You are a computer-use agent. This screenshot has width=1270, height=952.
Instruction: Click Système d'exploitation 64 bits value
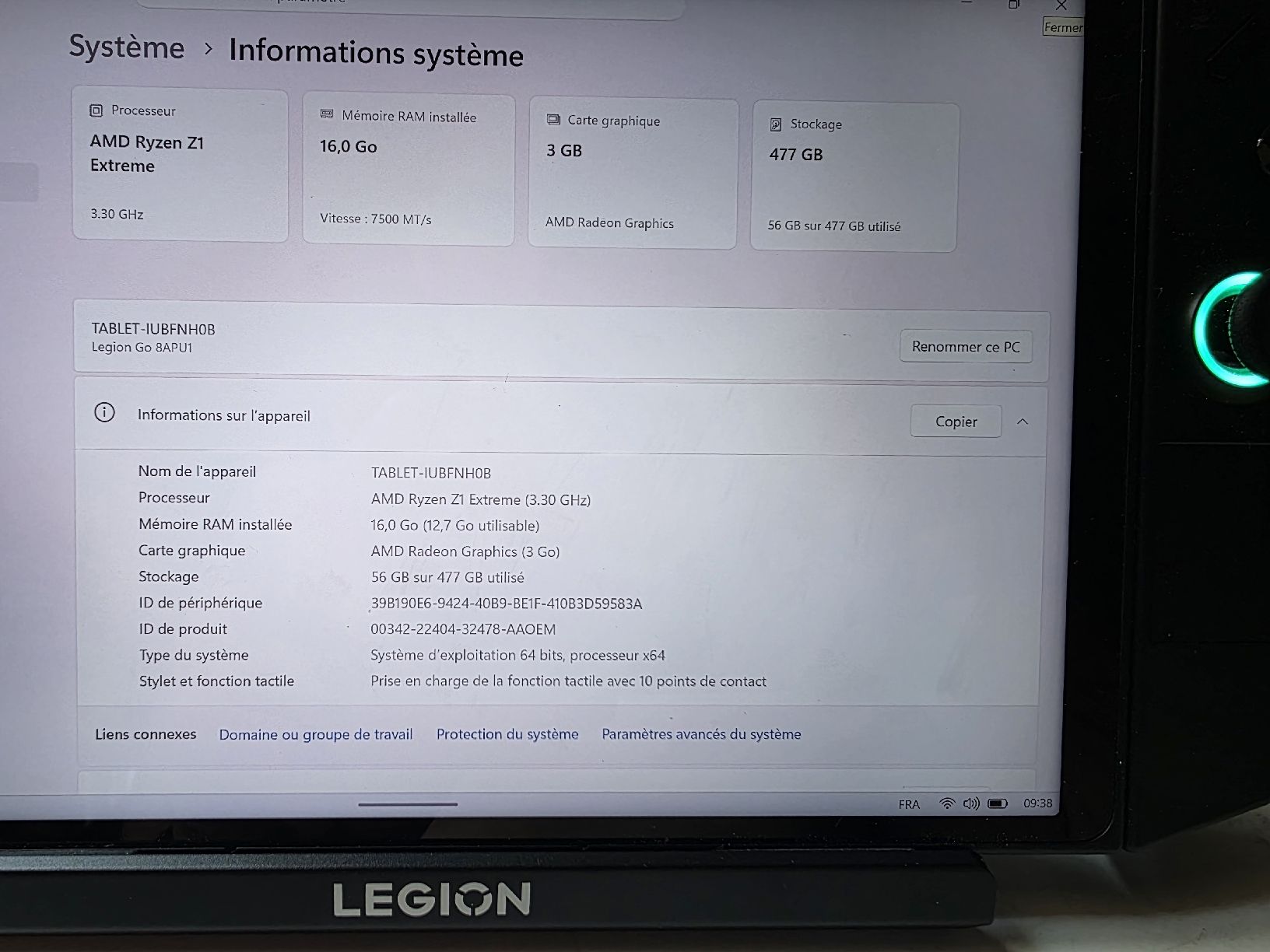pyautogui.click(x=517, y=656)
